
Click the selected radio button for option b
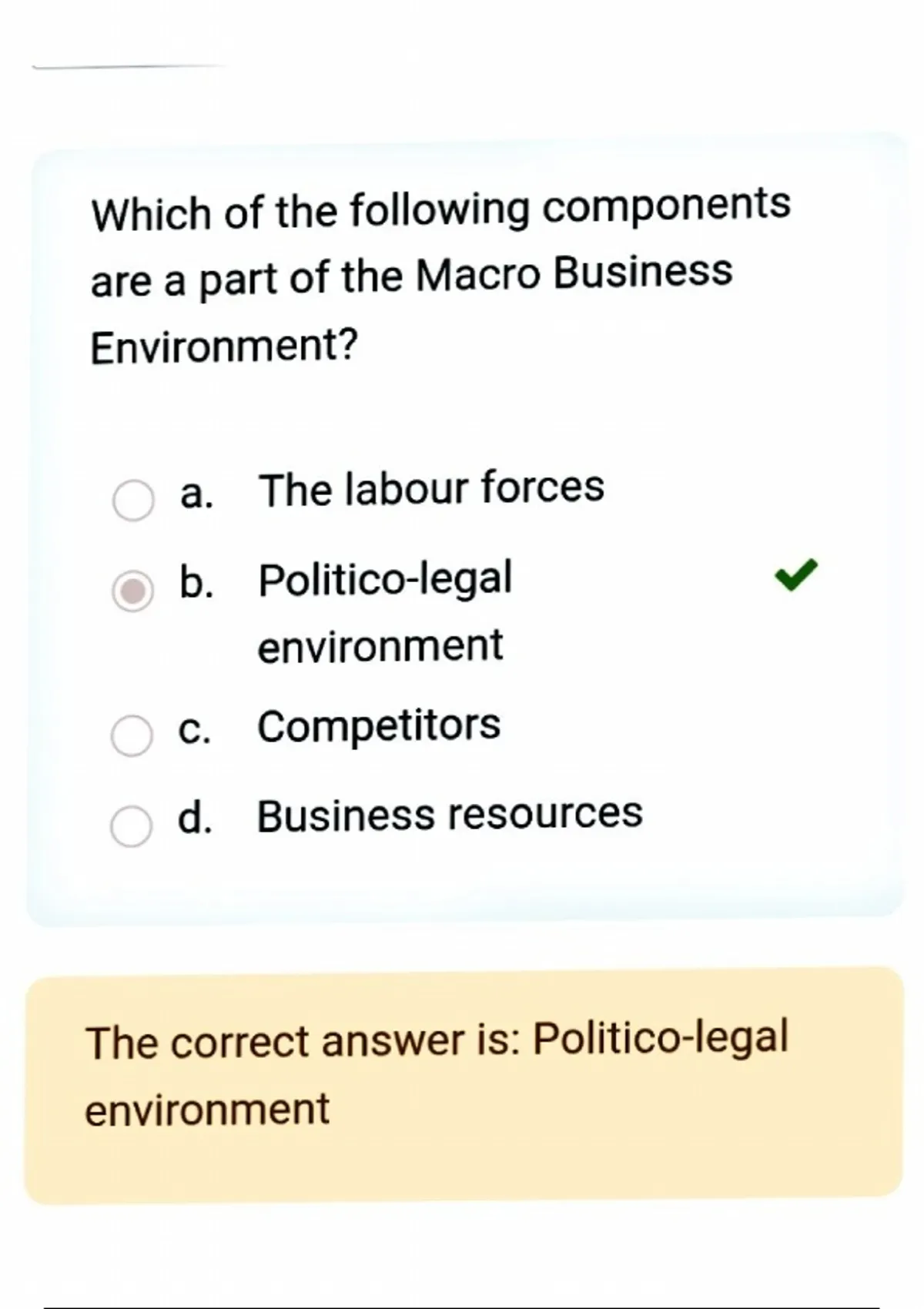[x=132, y=591]
